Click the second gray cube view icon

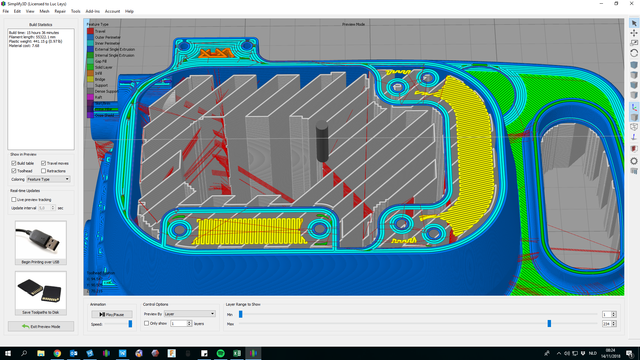[x=633, y=95]
